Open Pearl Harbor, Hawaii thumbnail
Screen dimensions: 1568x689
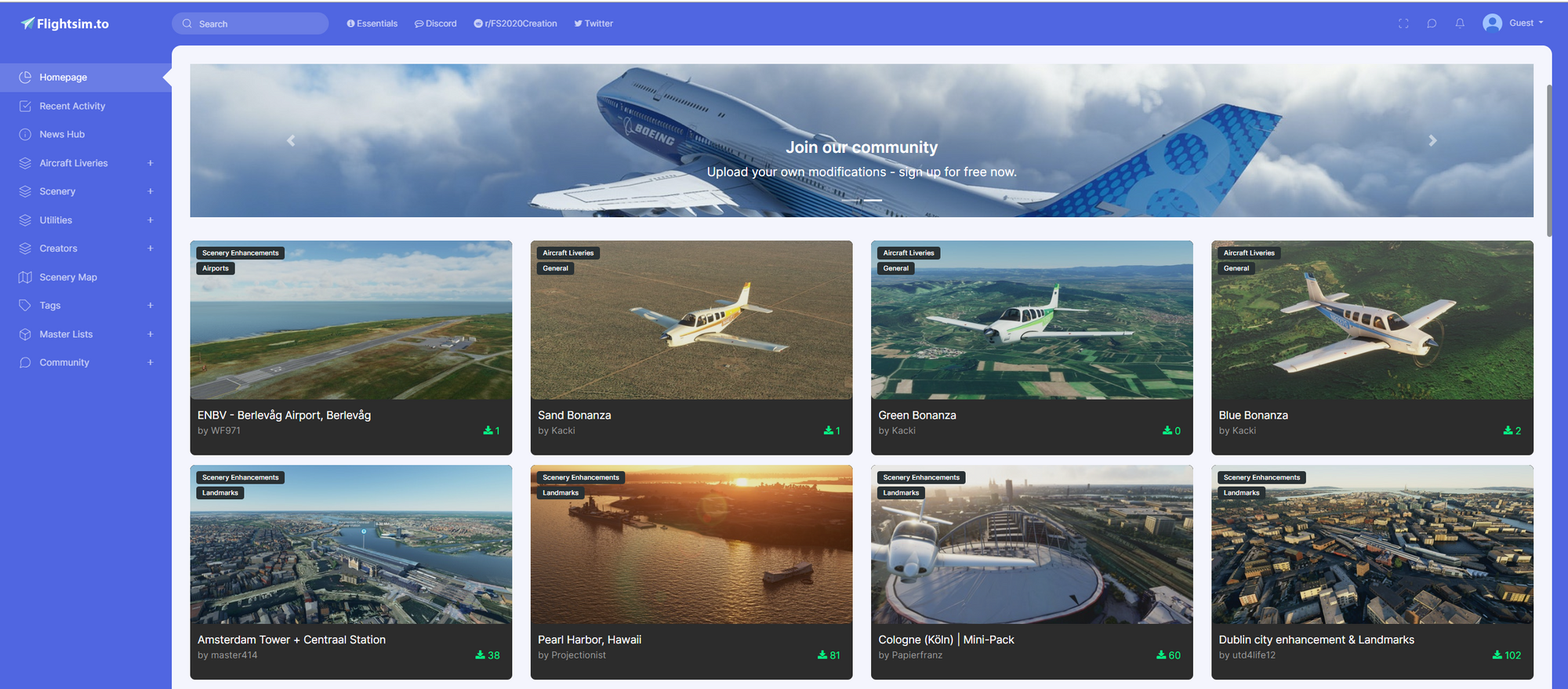click(x=691, y=545)
